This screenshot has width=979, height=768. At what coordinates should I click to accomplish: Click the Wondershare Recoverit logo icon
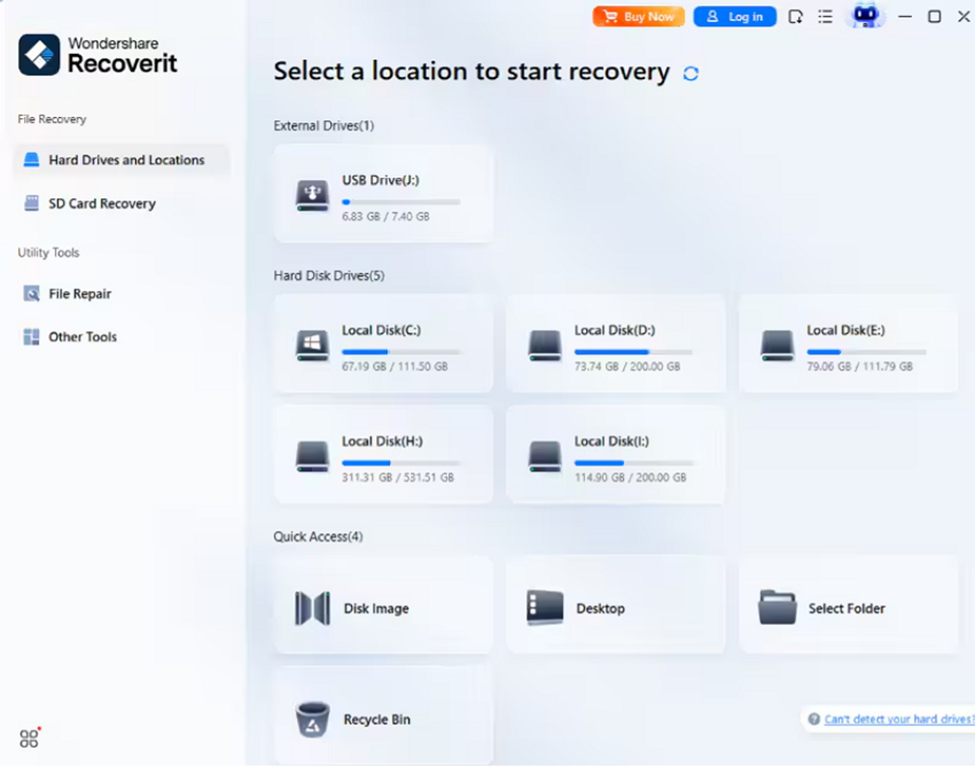[x=39, y=55]
